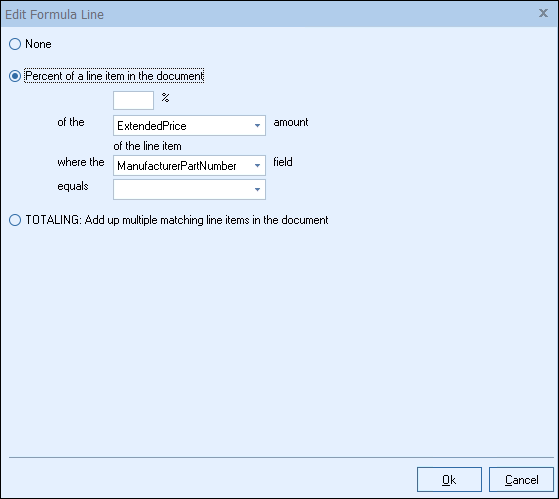
Task: Expand the ManufacturerPartNumber dropdown arrow
Action: (x=257, y=165)
